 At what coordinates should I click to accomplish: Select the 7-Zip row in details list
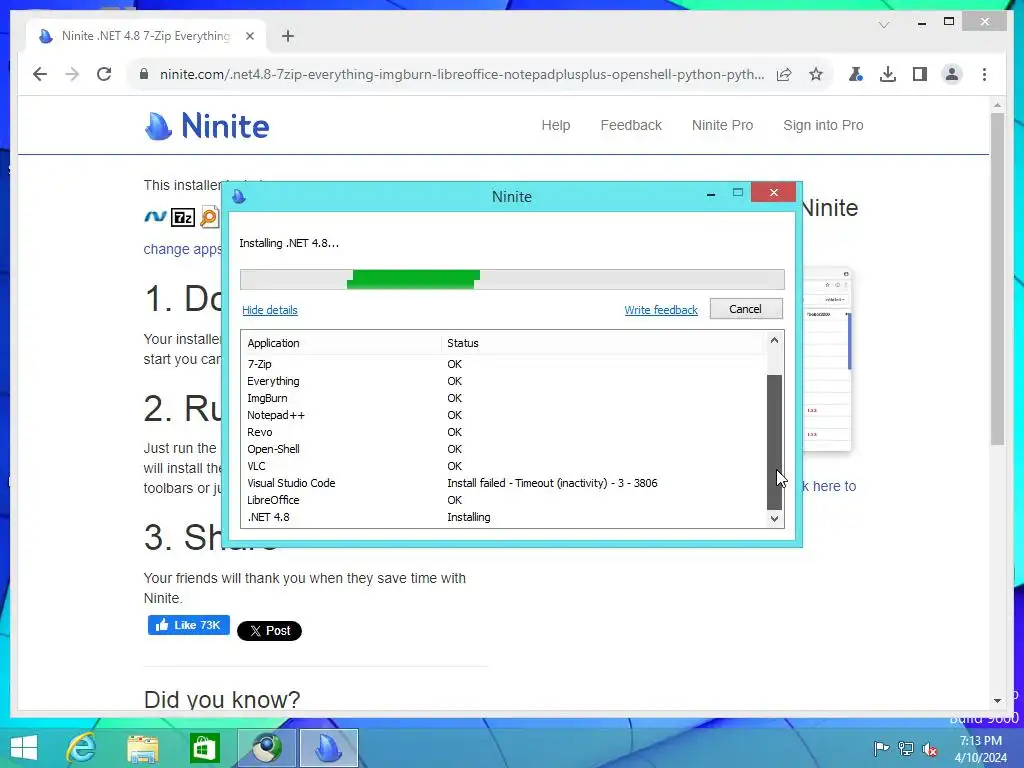[504, 364]
